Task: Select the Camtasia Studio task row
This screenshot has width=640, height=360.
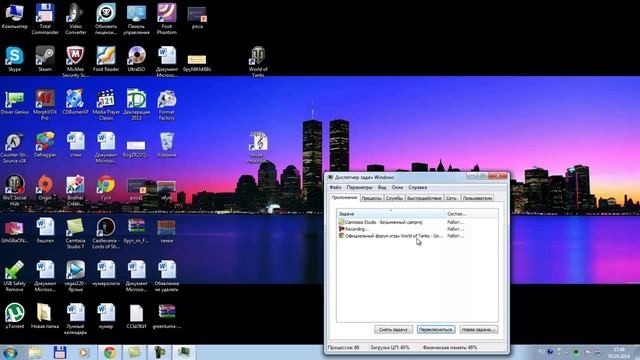Action: [417, 222]
